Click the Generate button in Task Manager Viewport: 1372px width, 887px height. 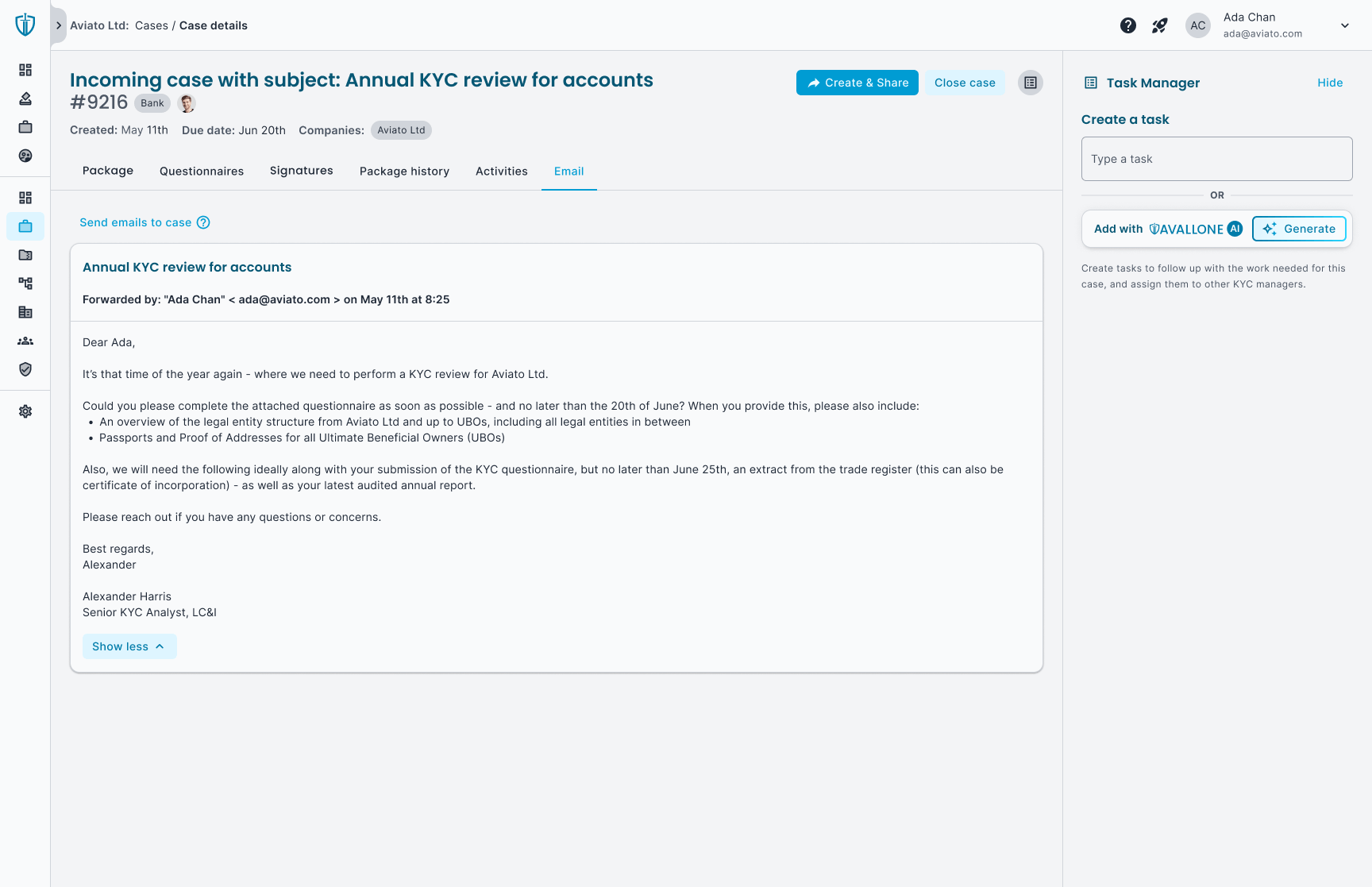click(1298, 229)
